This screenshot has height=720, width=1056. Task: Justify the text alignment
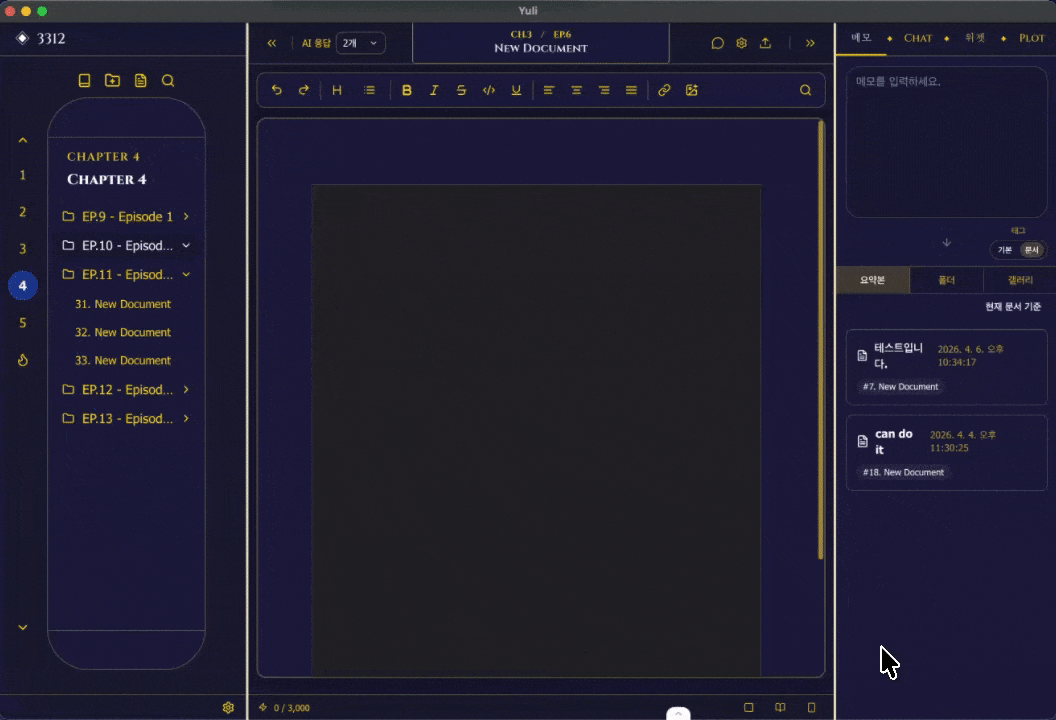(x=631, y=90)
